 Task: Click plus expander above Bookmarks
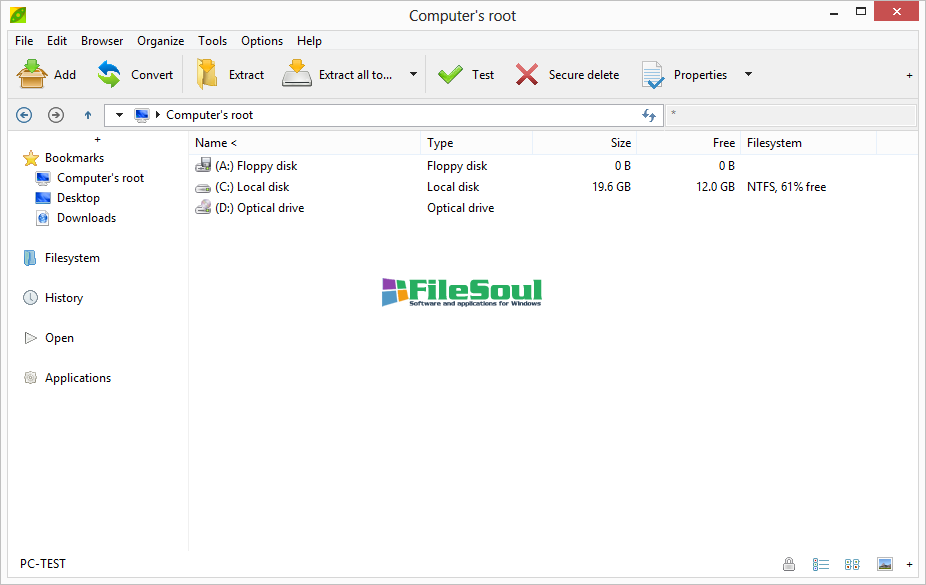(x=97, y=140)
